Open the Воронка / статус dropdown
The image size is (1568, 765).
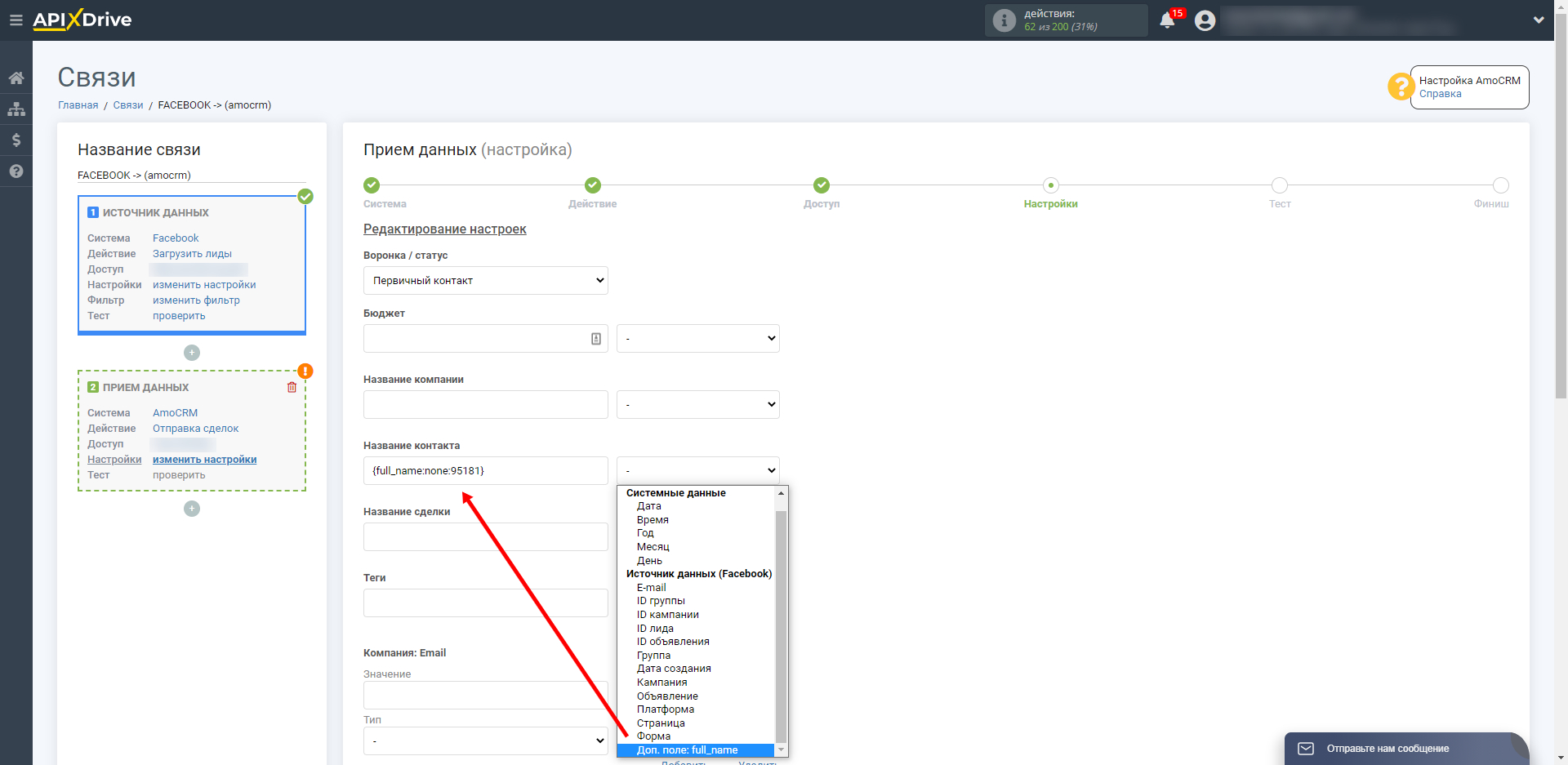pyautogui.click(x=486, y=281)
